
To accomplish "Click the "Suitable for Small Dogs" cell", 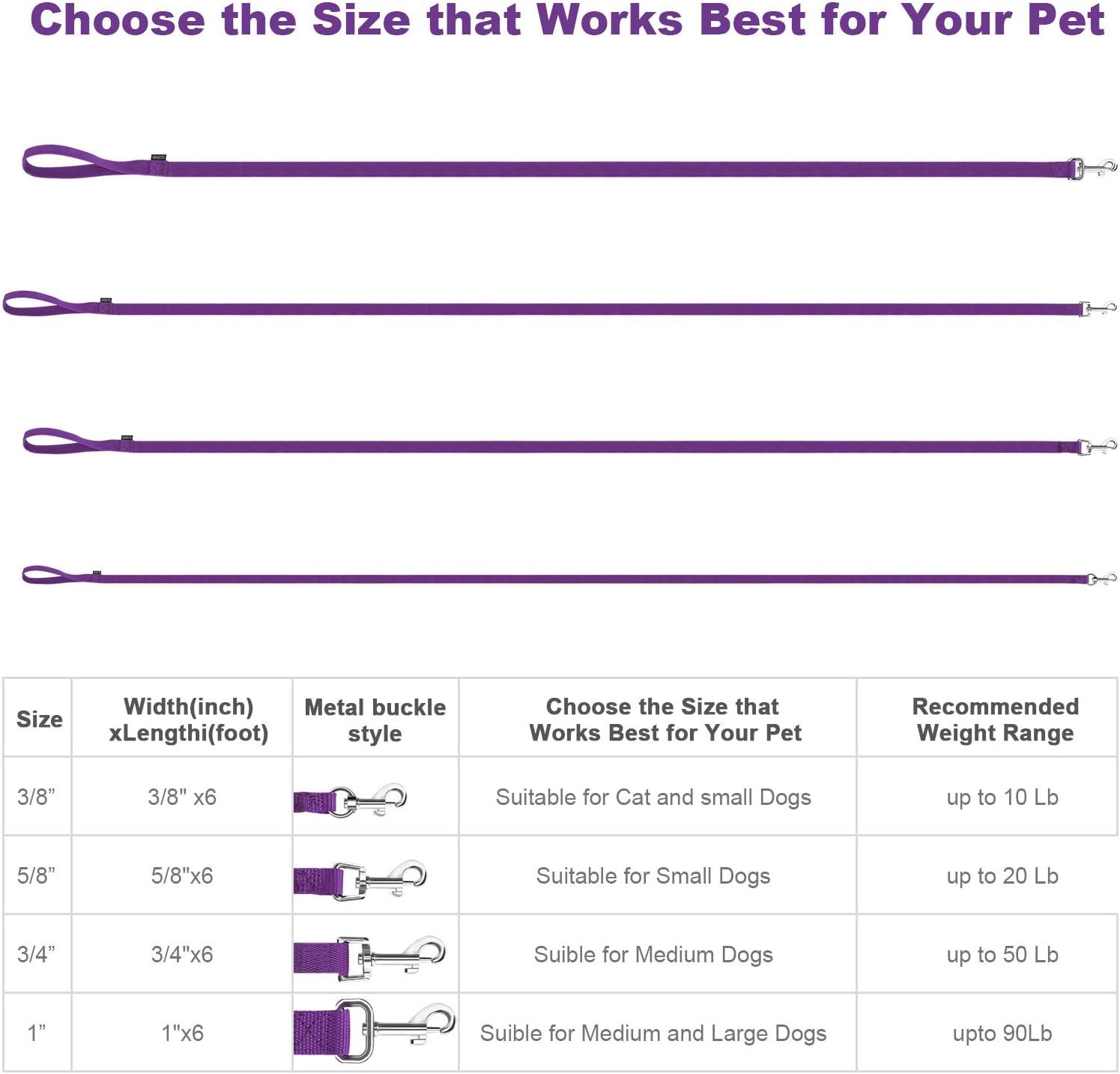I will click(653, 876).
